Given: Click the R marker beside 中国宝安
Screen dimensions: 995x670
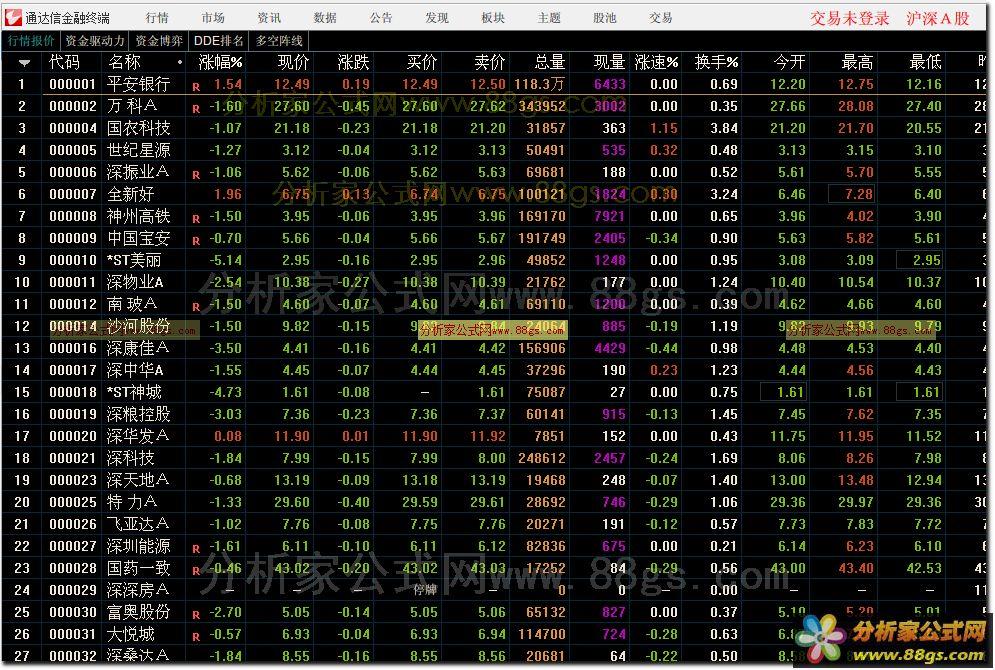Looking at the screenshot, I should 196,241.
